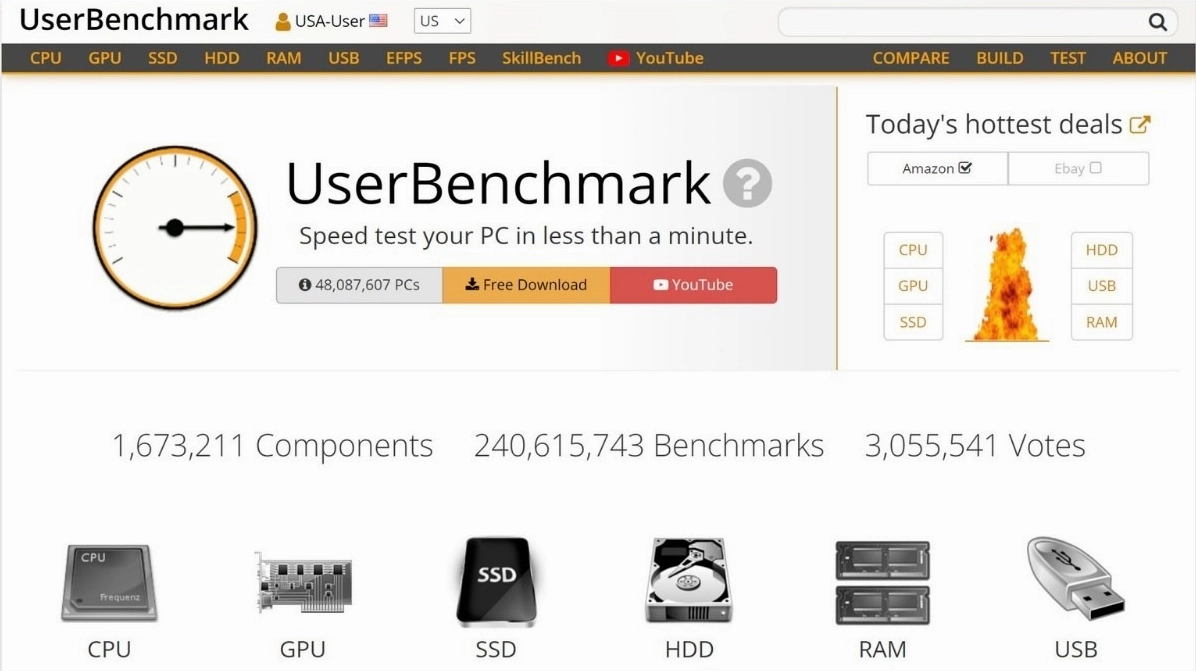Expand Today's hottest deals external link
The image size is (1196, 671).
[1140, 123]
